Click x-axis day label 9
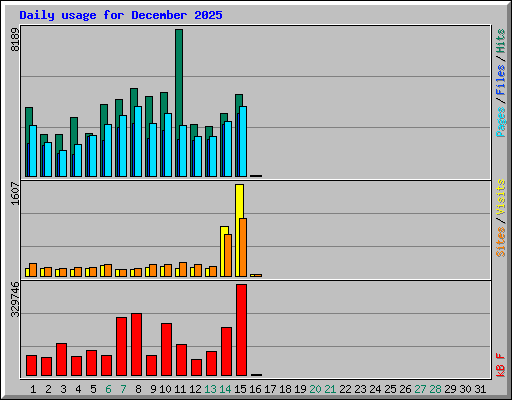Viewport: 512px width, 400px height. coord(153,389)
